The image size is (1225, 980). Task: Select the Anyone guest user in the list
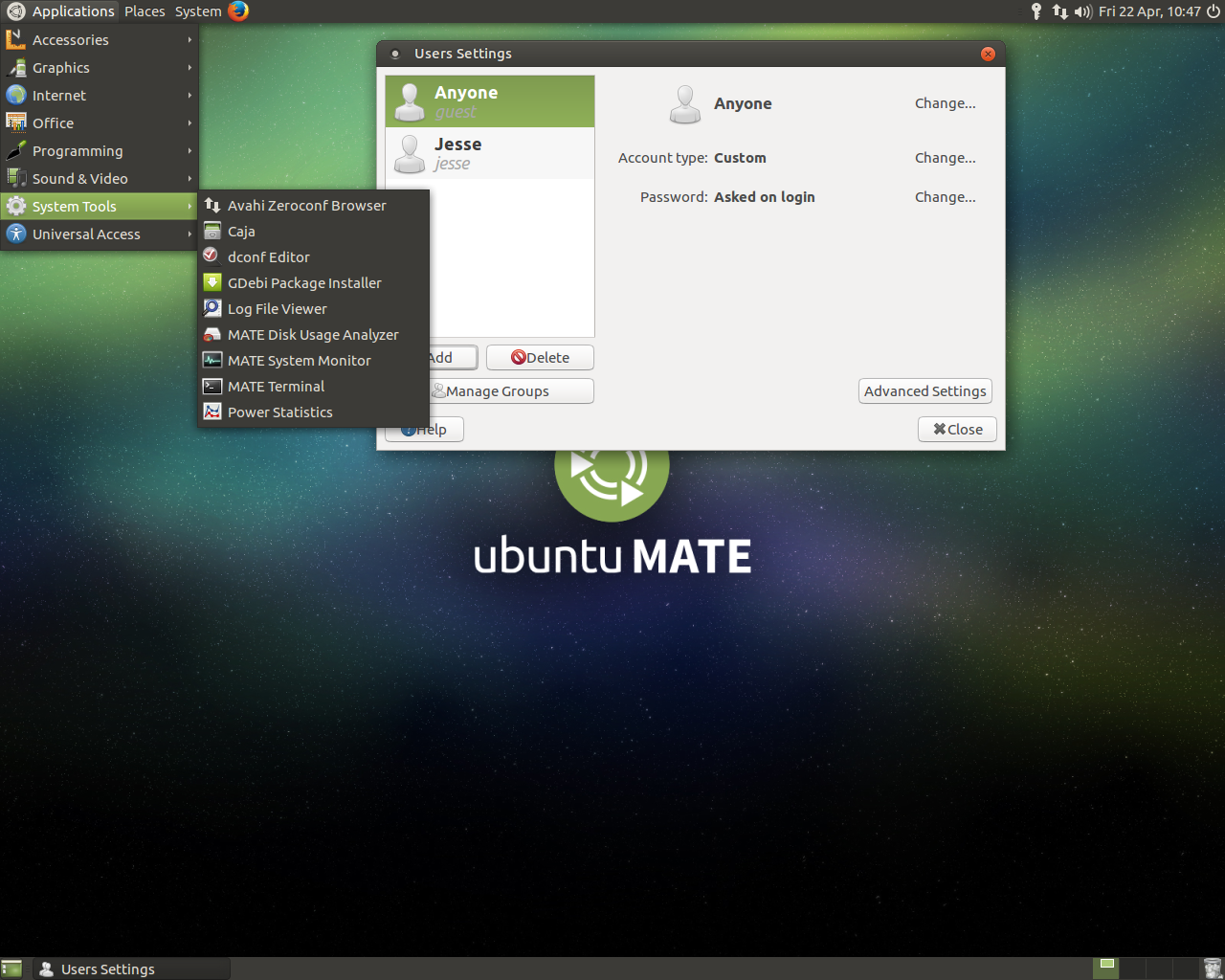490,101
